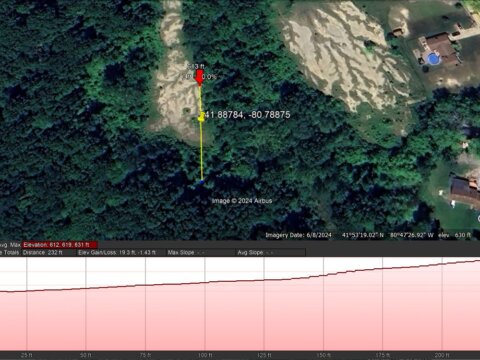Viewport: 480px width, 360px height.
Task: Select the yellow pushpin placemark
Action: pos(202,117)
